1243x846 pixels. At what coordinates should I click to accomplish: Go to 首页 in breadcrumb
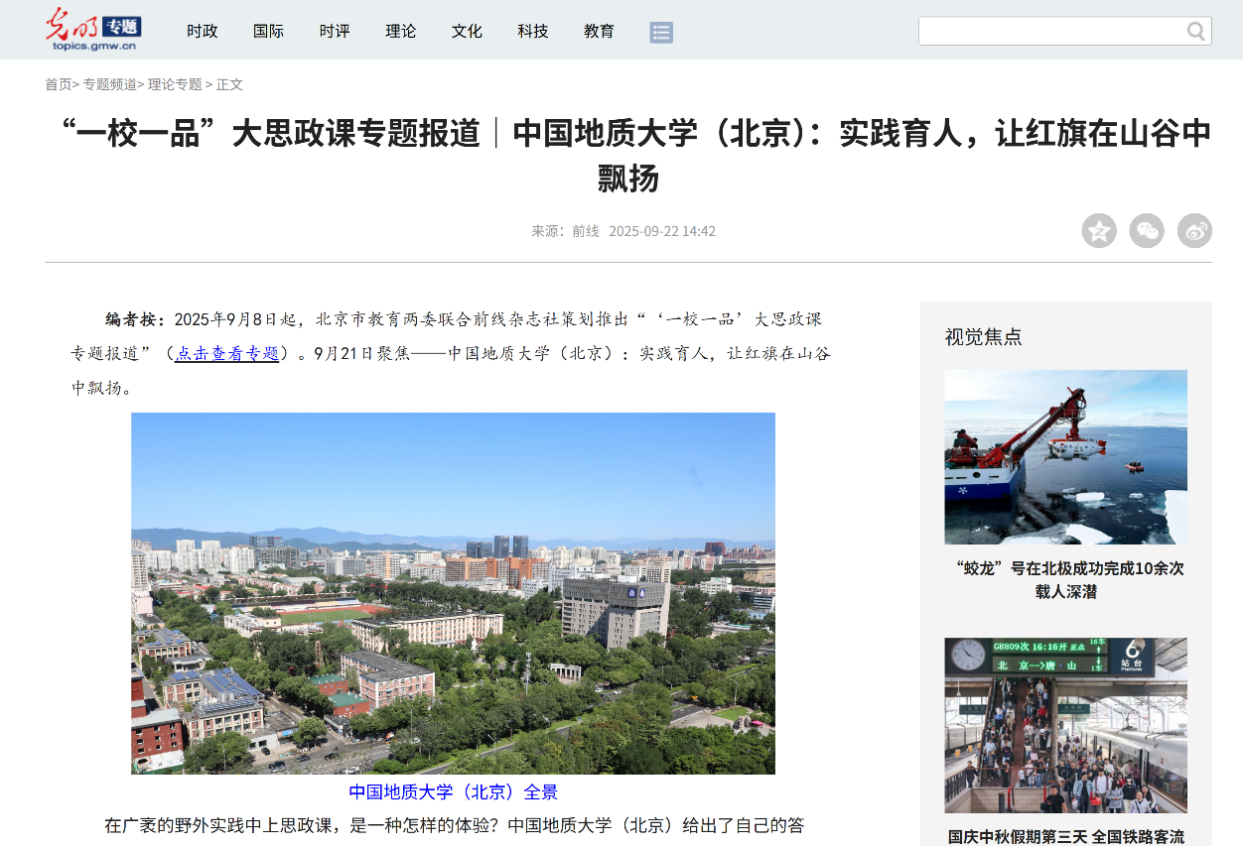[58, 85]
